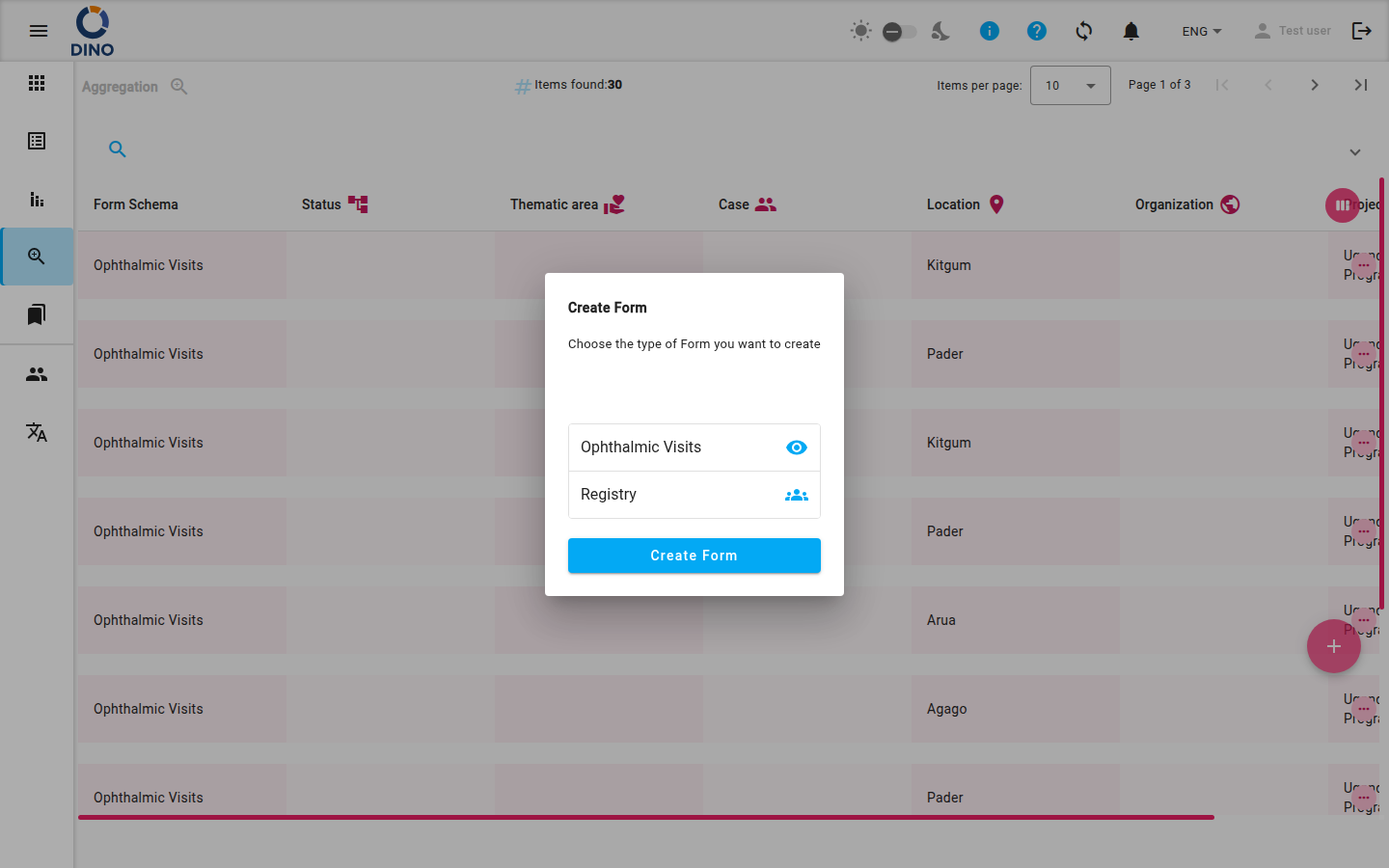Click the blue Create Form button

694,556
